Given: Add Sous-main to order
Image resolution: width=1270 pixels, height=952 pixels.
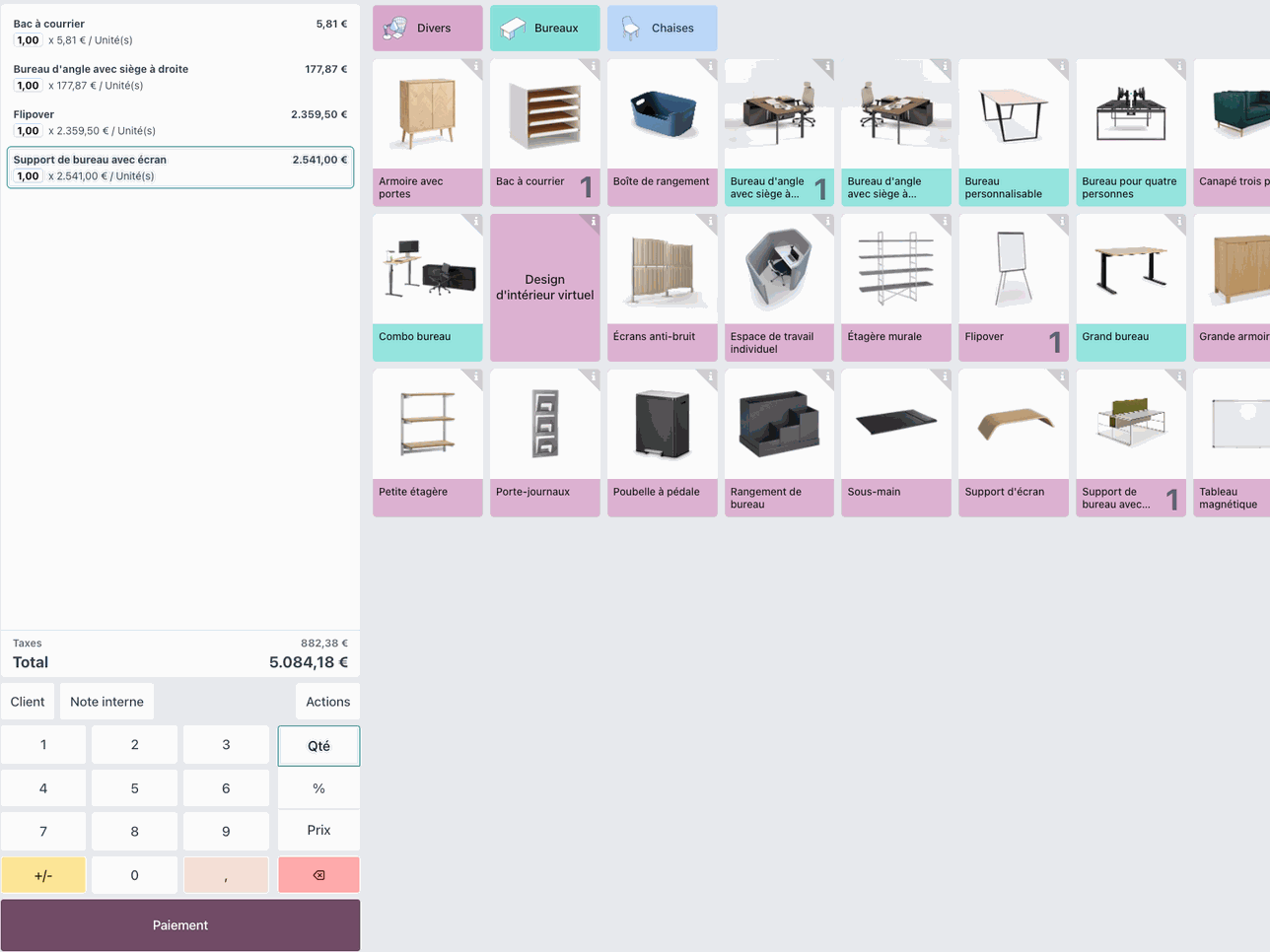Looking at the screenshot, I should [x=896, y=442].
